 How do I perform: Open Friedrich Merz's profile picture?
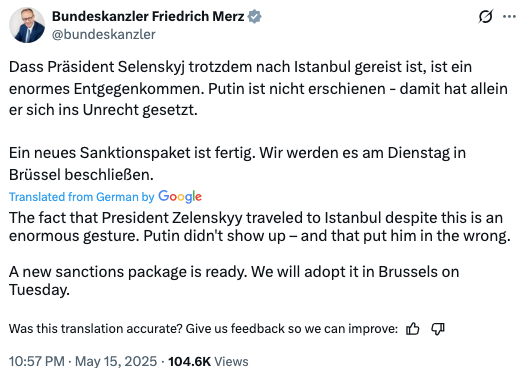coord(26,25)
